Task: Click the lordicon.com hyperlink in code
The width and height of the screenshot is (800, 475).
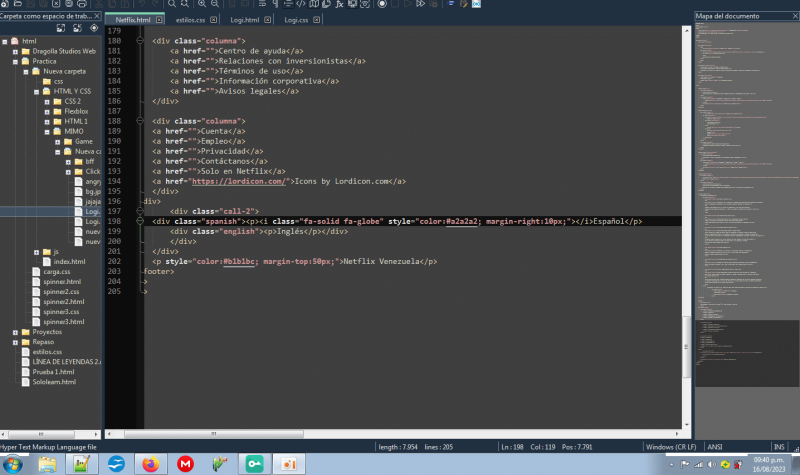Action: click(x=239, y=181)
